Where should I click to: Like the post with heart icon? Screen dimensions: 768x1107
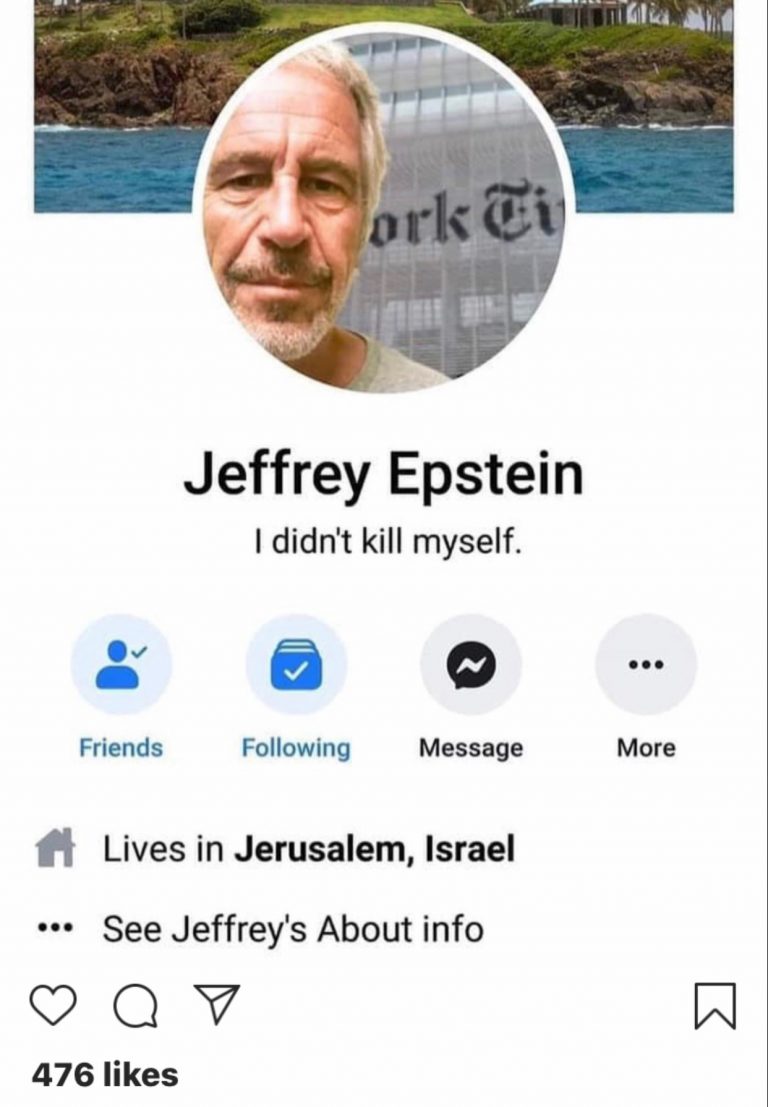[53, 1005]
